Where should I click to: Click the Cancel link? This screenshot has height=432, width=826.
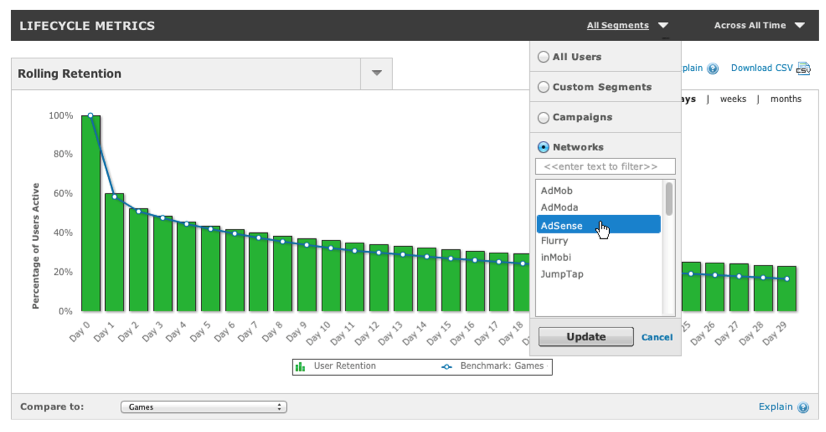pyautogui.click(x=656, y=337)
